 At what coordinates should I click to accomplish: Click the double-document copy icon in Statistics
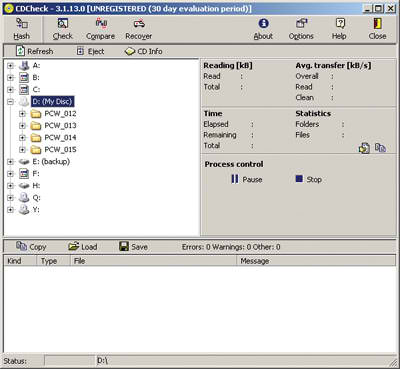point(380,147)
